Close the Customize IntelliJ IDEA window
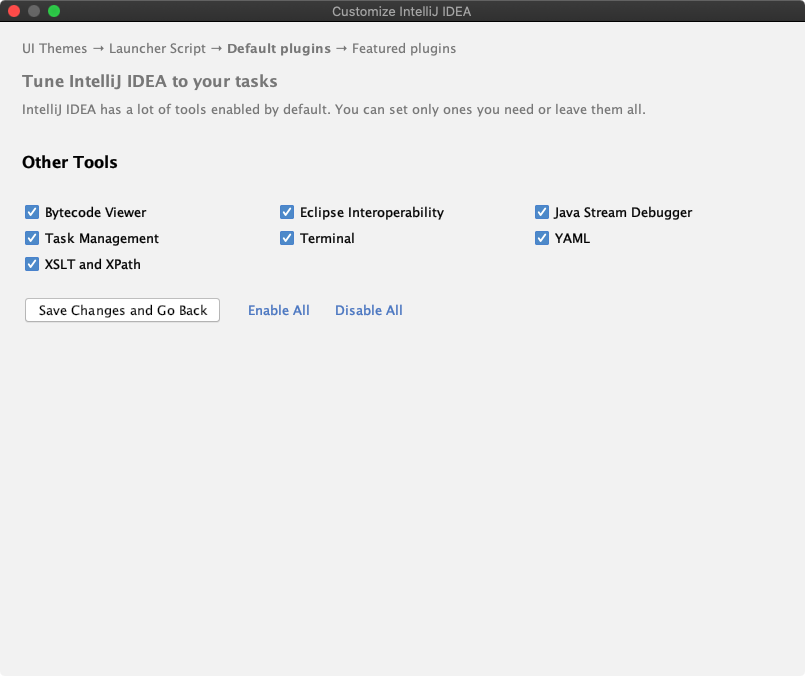The width and height of the screenshot is (805, 676). 14,11
